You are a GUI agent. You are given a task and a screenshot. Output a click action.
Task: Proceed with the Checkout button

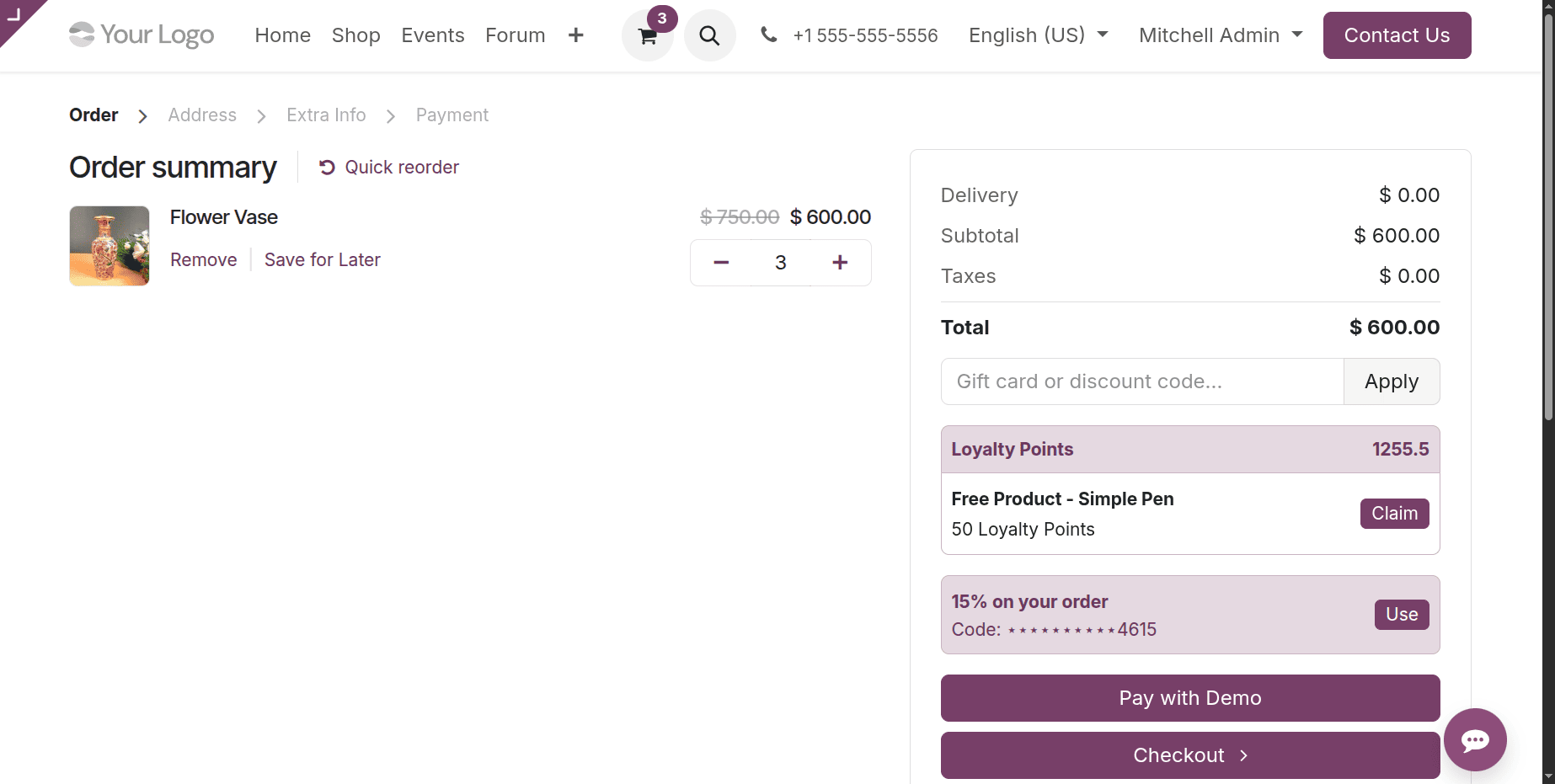[1190, 755]
